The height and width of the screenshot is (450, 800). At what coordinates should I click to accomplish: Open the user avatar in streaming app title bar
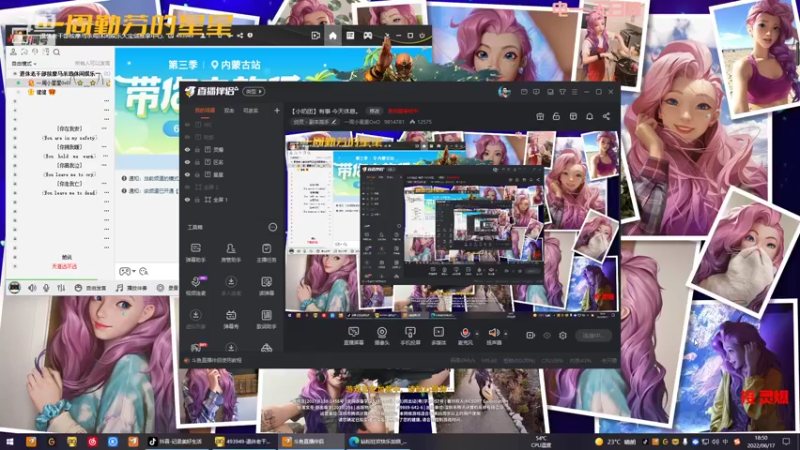pos(504,92)
